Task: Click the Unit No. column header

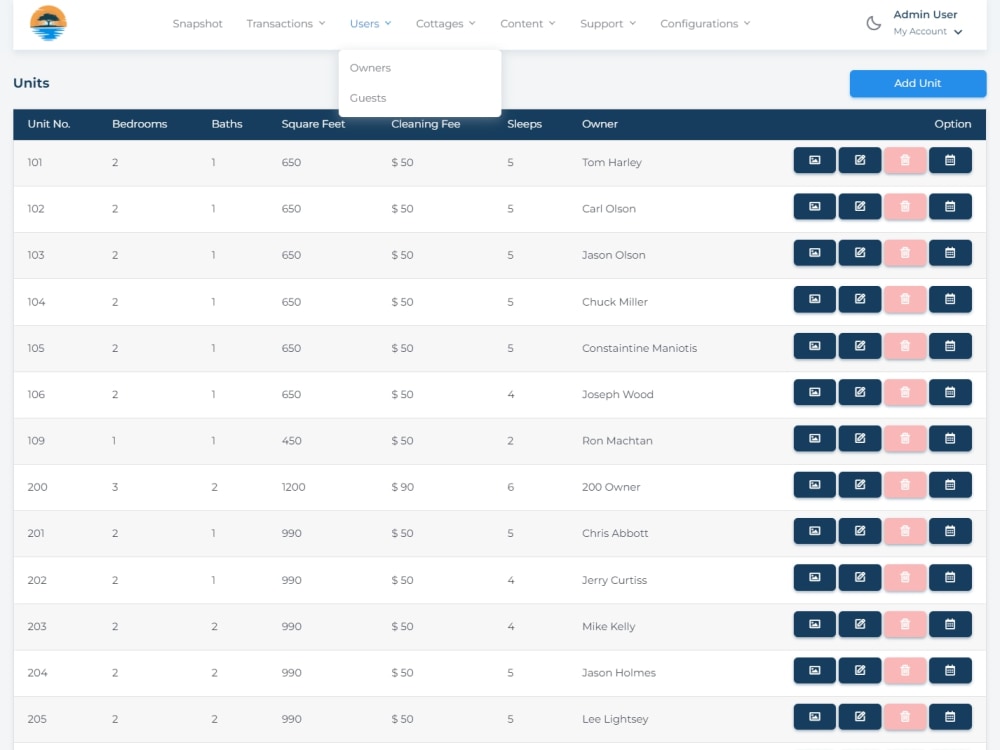Action: click(x=49, y=124)
